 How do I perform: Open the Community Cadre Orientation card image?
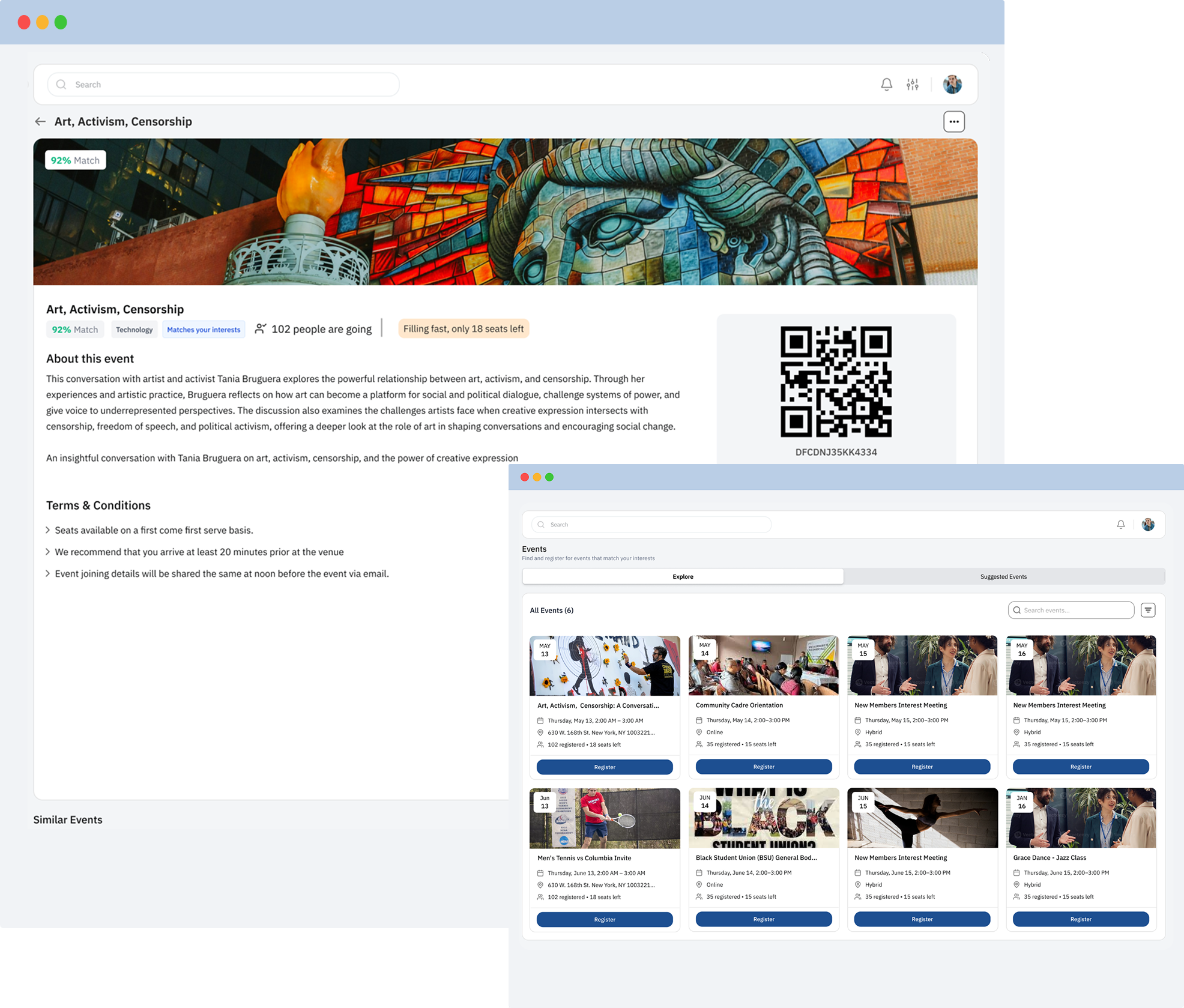[x=764, y=665]
